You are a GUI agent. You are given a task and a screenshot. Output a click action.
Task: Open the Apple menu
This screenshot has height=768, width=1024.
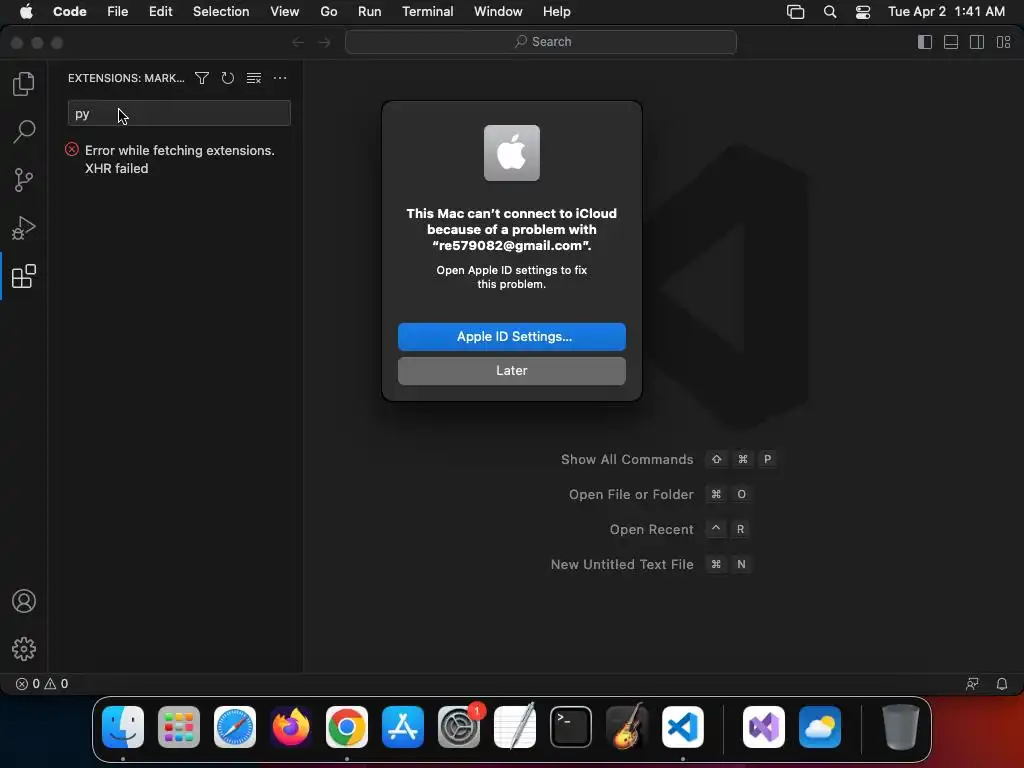point(26,12)
